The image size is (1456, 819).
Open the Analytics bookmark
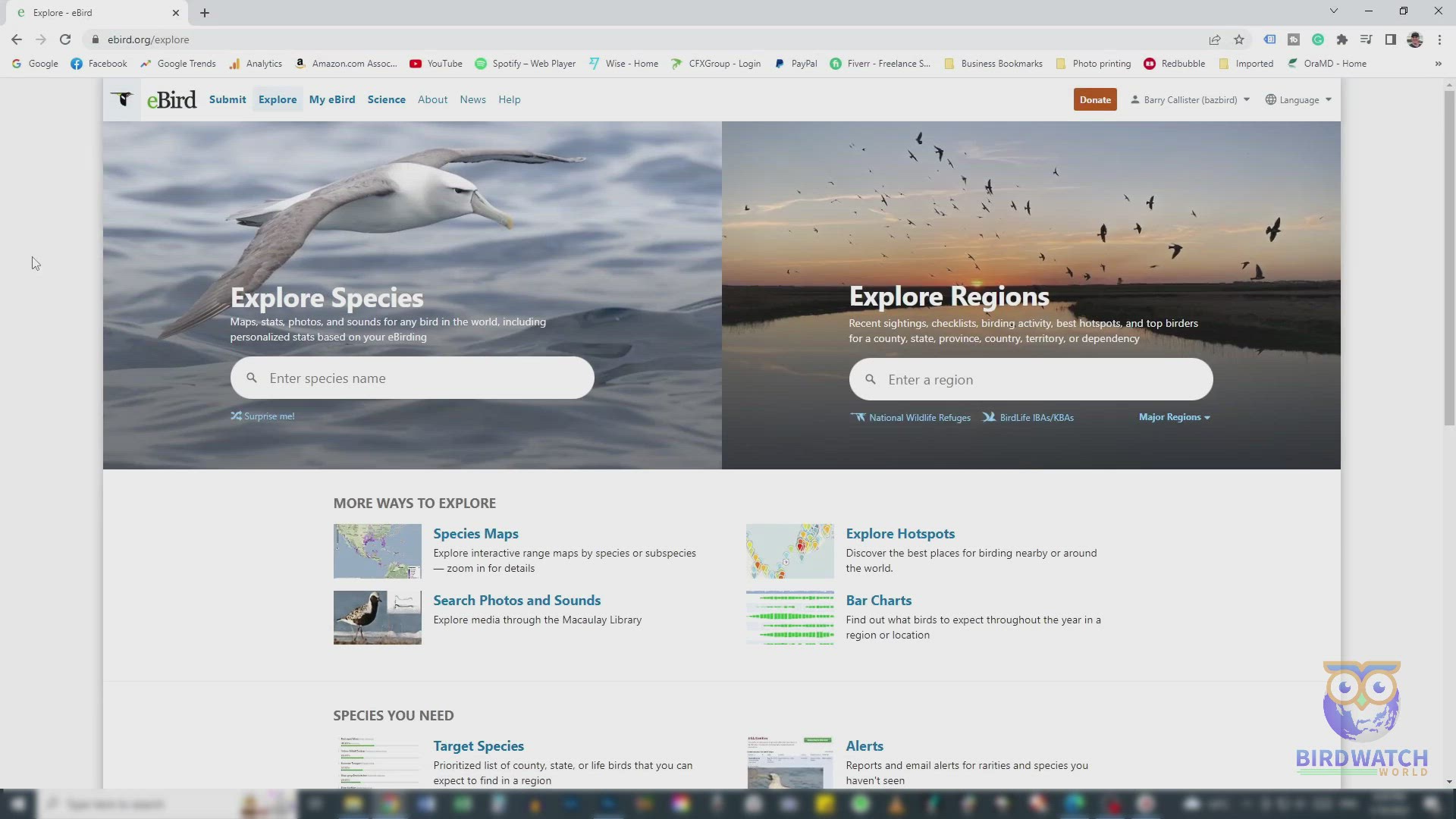click(x=256, y=64)
